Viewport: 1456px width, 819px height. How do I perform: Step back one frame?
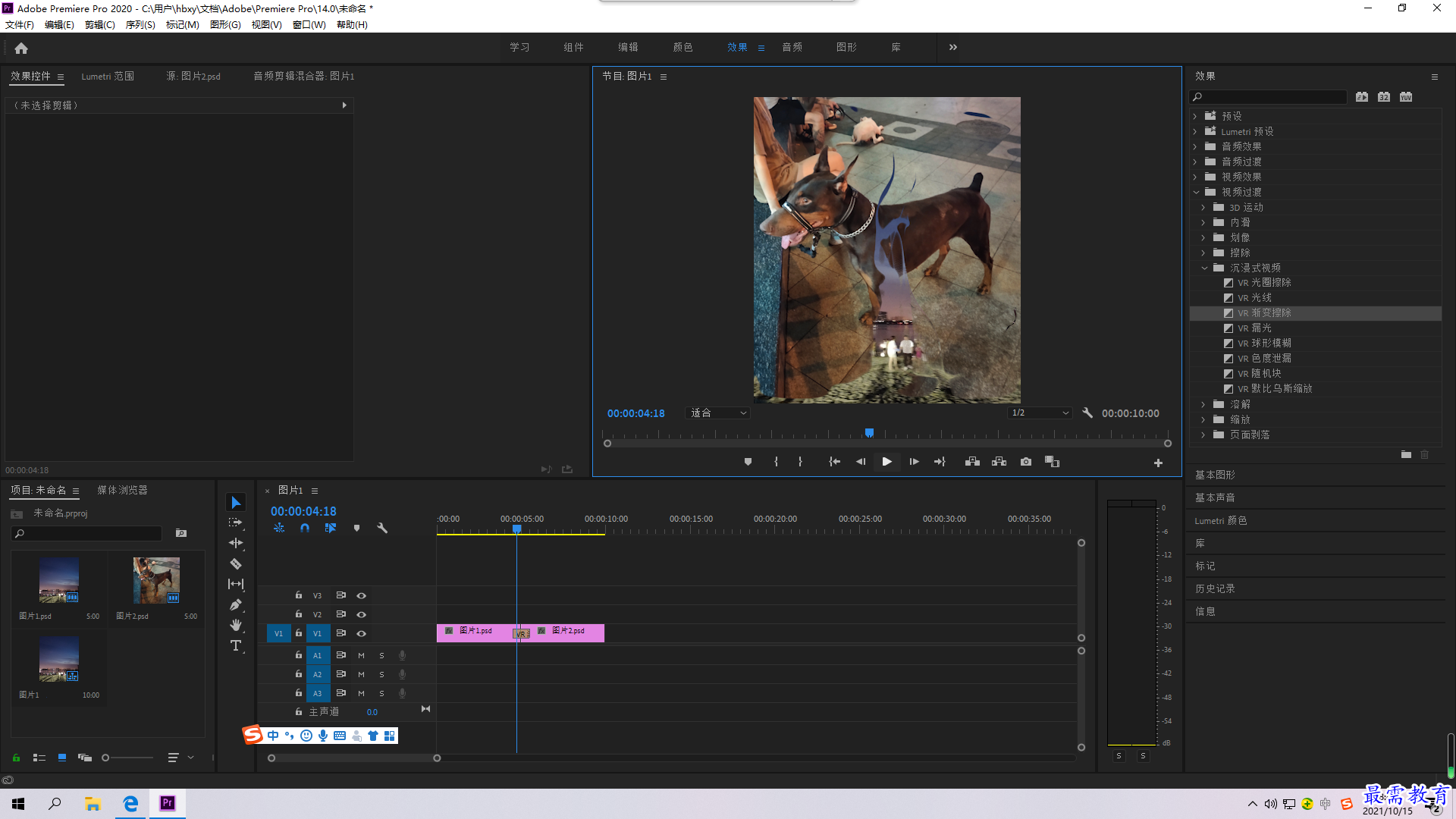tap(861, 462)
